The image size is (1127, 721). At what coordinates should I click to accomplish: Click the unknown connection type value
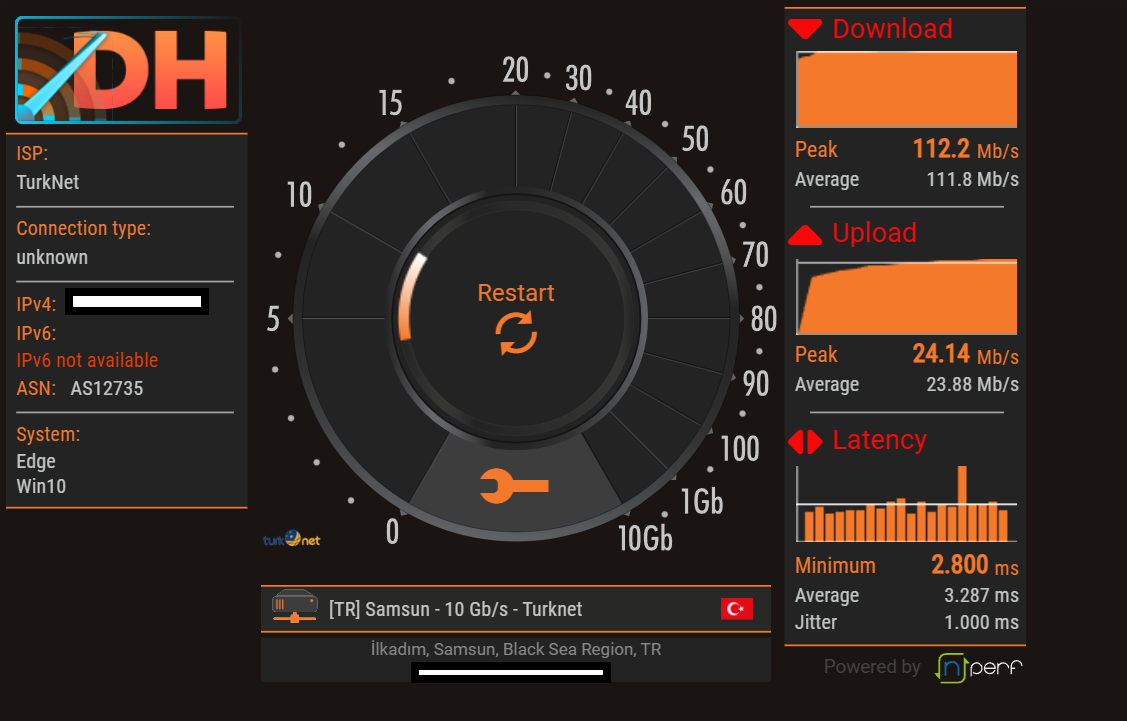click(x=52, y=257)
